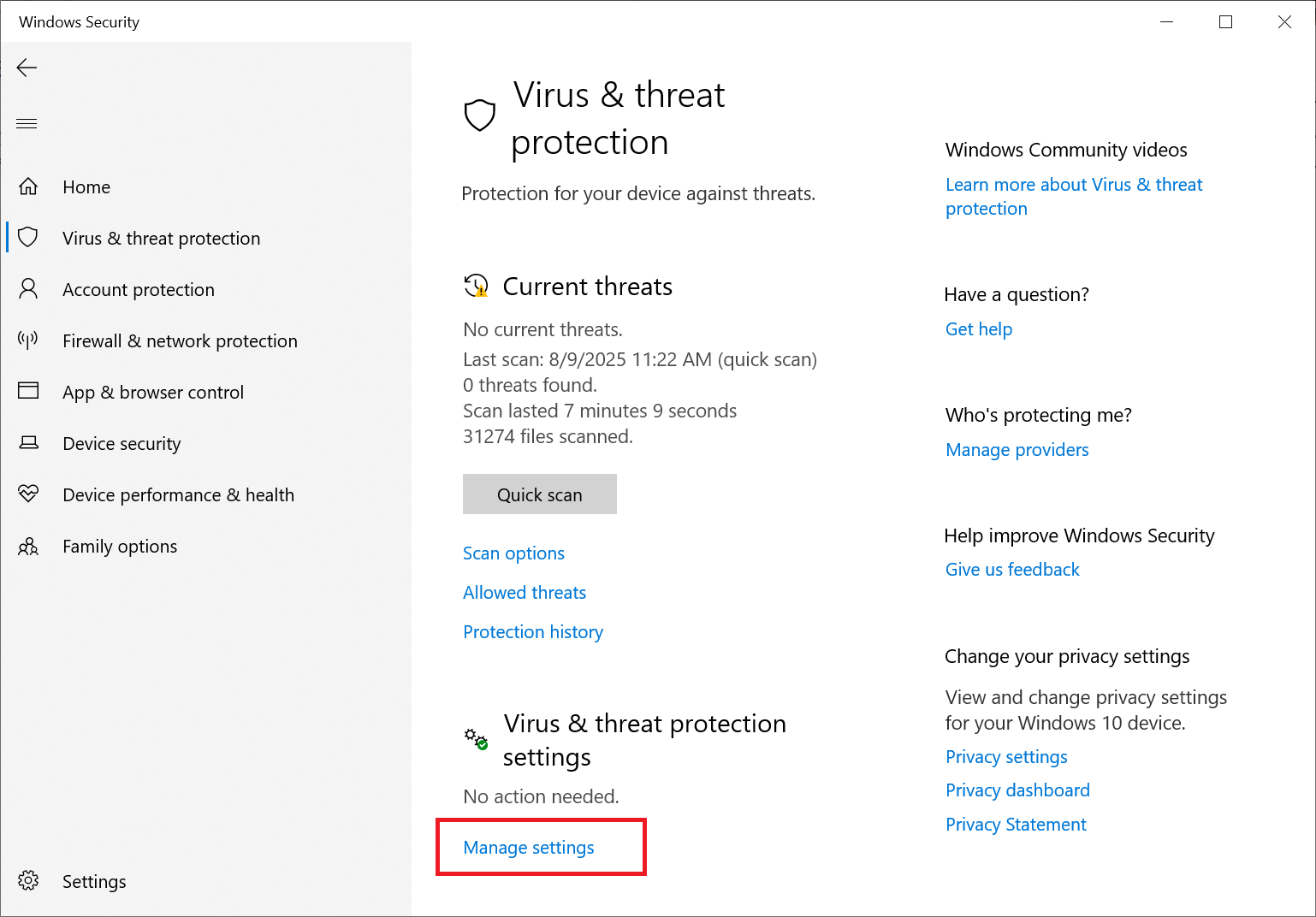Start a Quick scan

[x=539, y=494]
